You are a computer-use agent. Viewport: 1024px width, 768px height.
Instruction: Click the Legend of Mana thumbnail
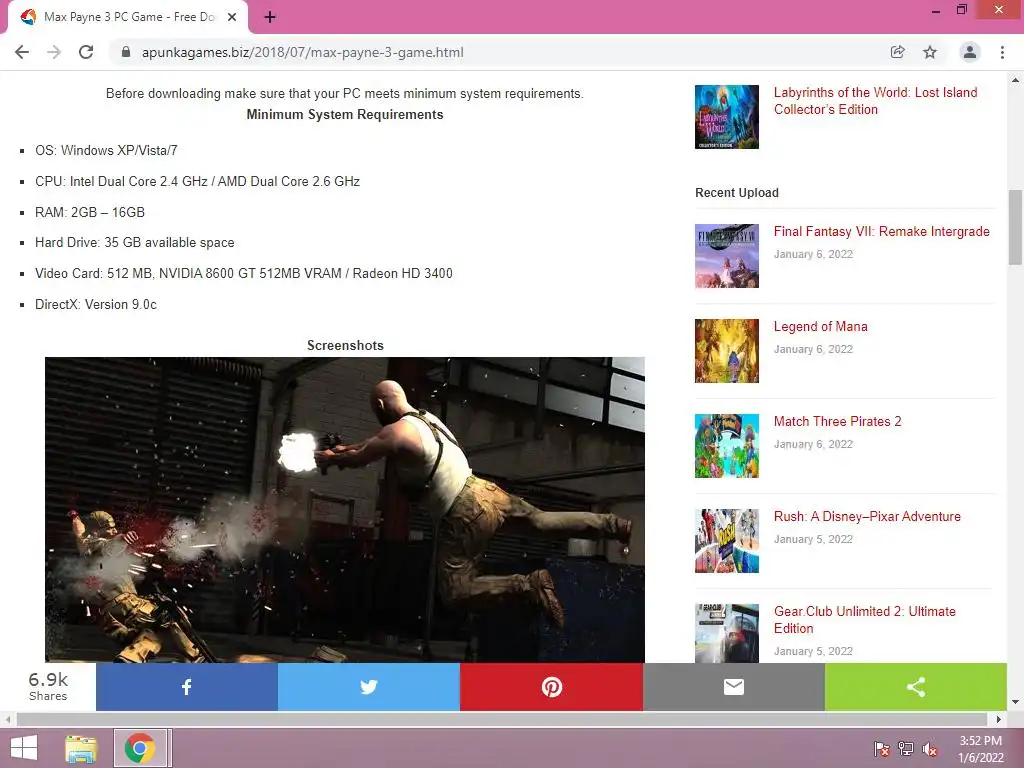coord(727,351)
